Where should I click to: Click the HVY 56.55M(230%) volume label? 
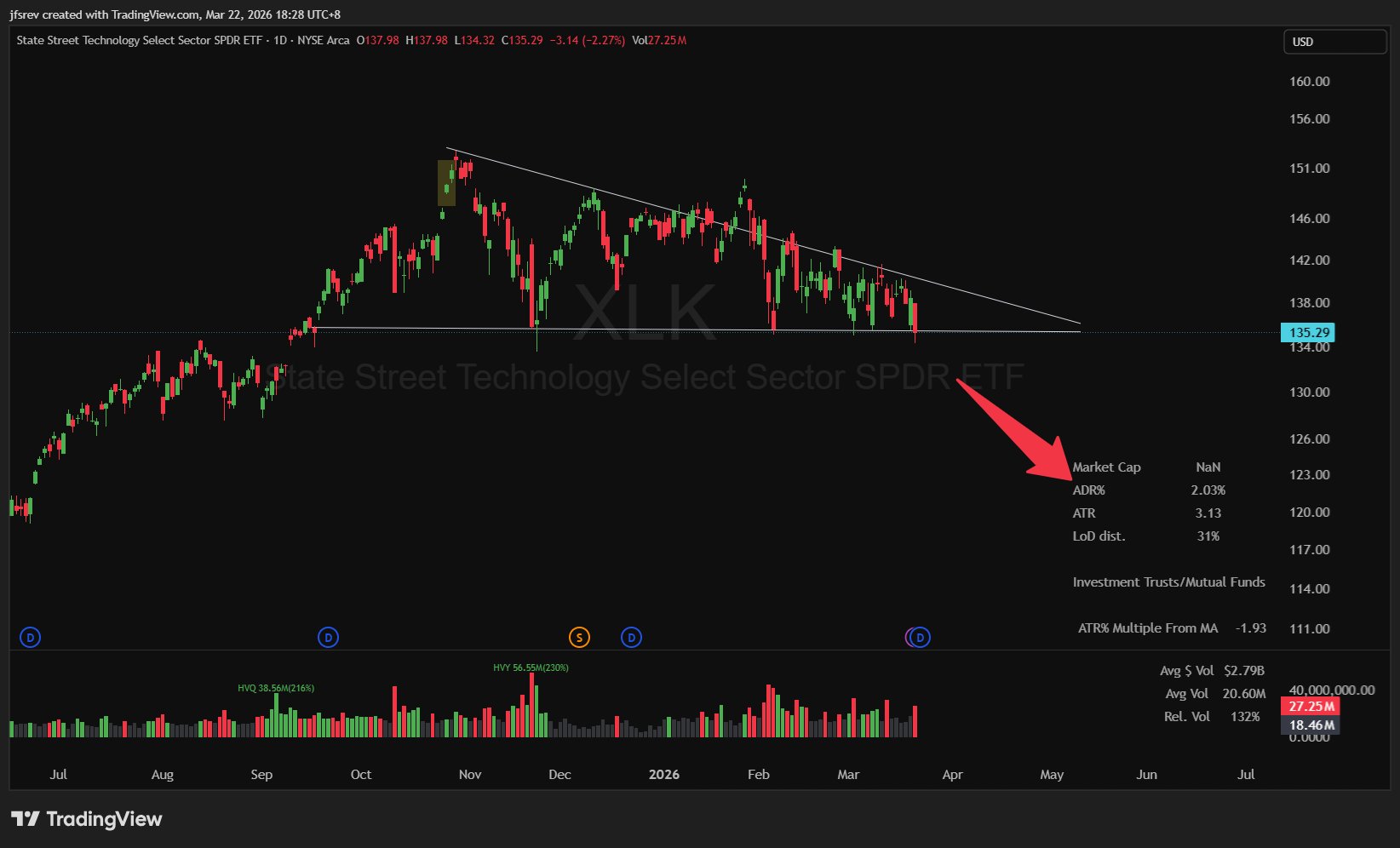tap(531, 668)
